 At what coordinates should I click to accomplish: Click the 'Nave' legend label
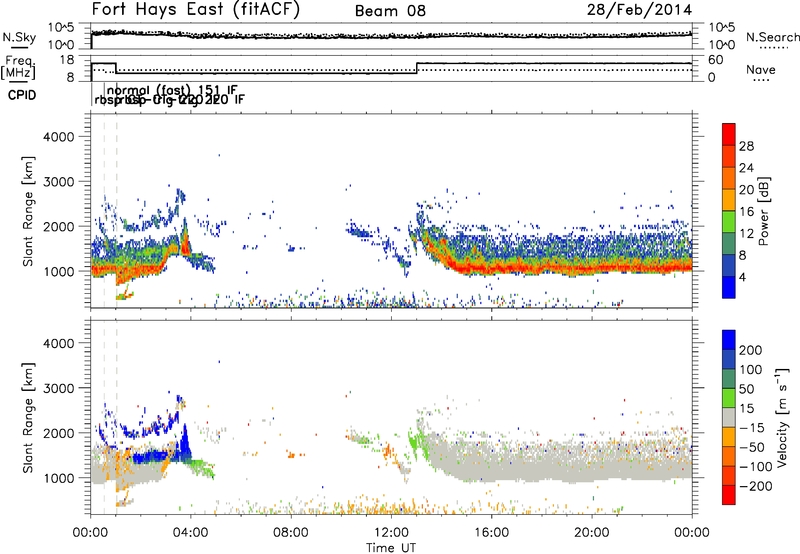(x=761, y=69)
